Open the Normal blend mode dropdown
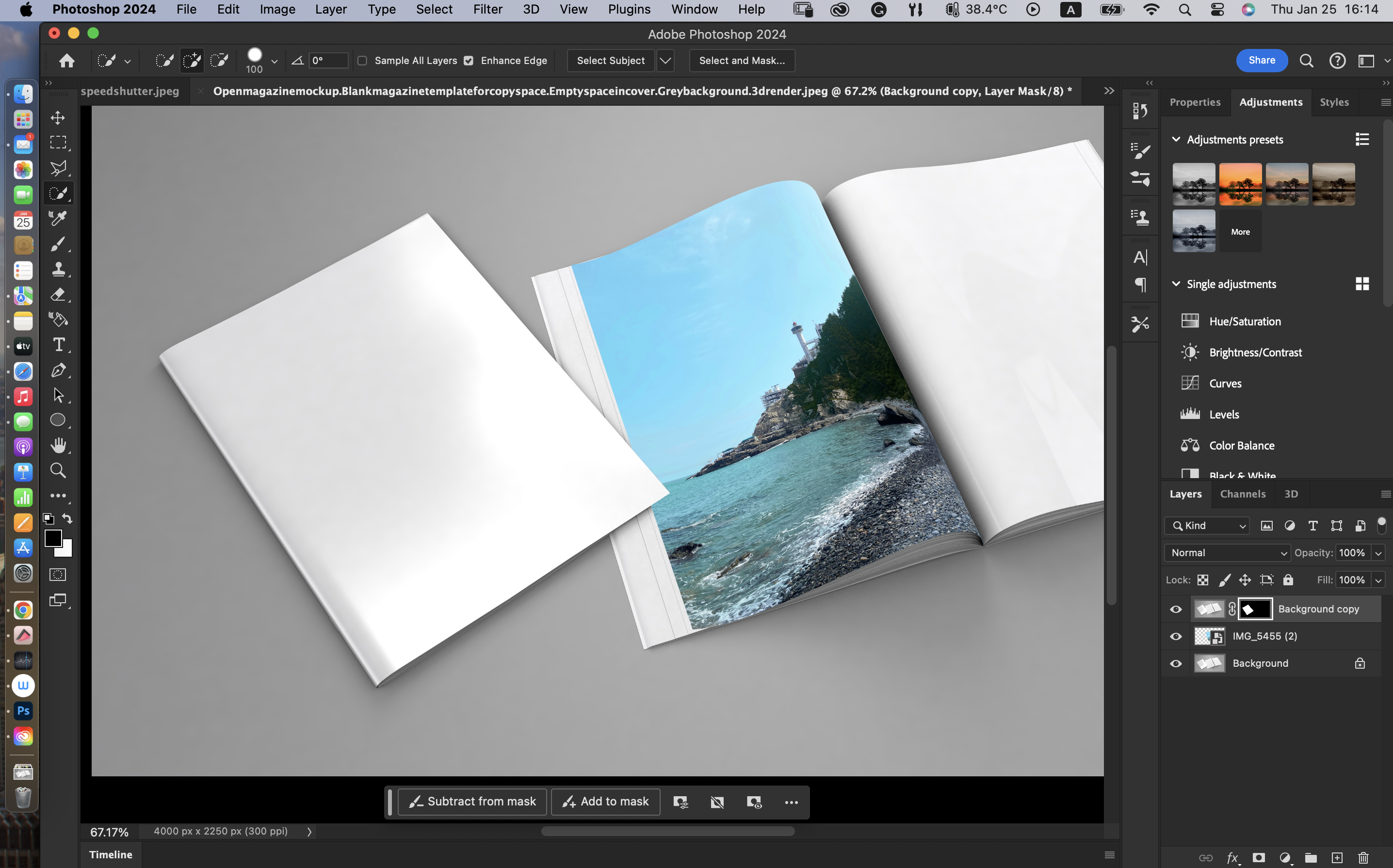Screen dimensions: 1393x868 [x=1227, y=553]
